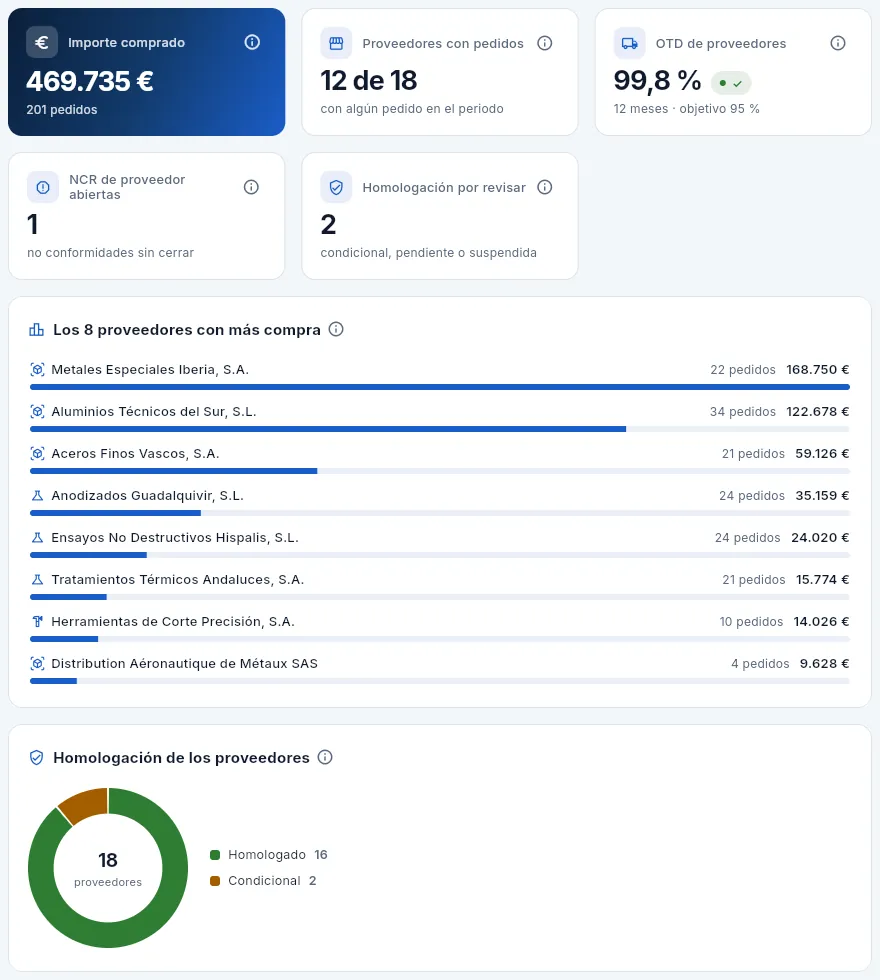Screen dimensions: 880x980
Task: Open info icon for Homologación por revisar
Action: [545, 187]
